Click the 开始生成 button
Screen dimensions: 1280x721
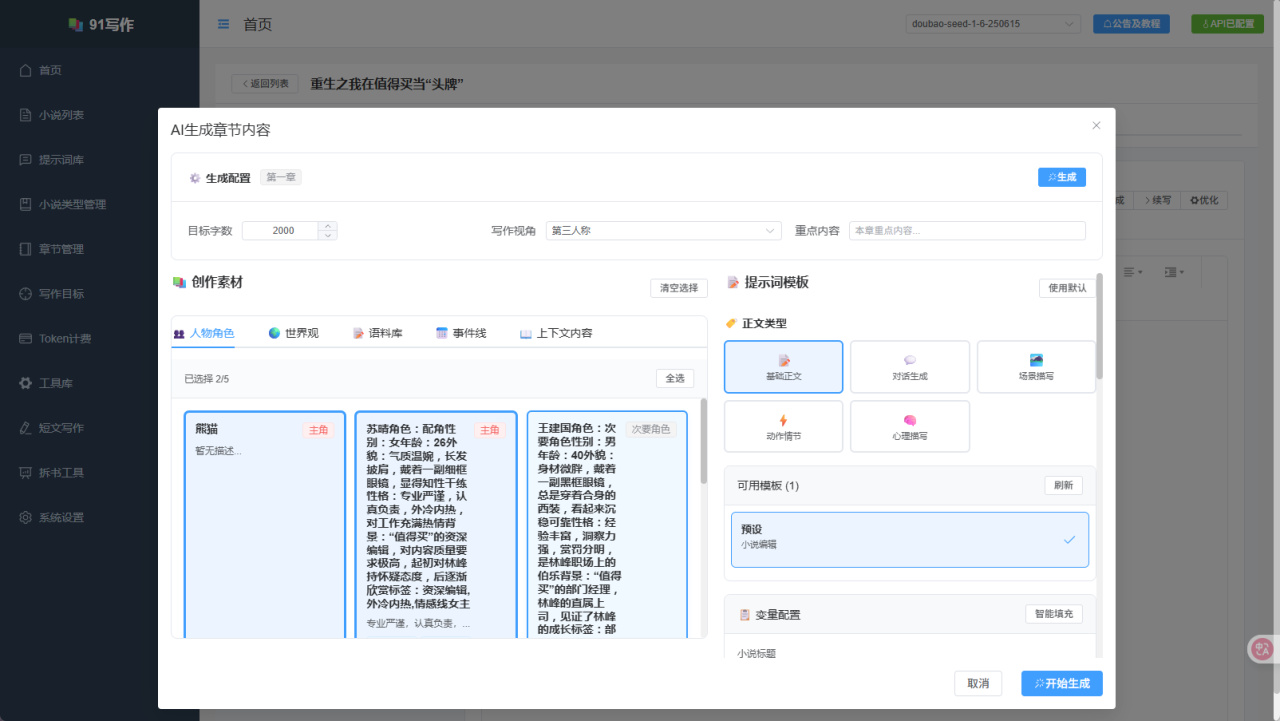1062,683
